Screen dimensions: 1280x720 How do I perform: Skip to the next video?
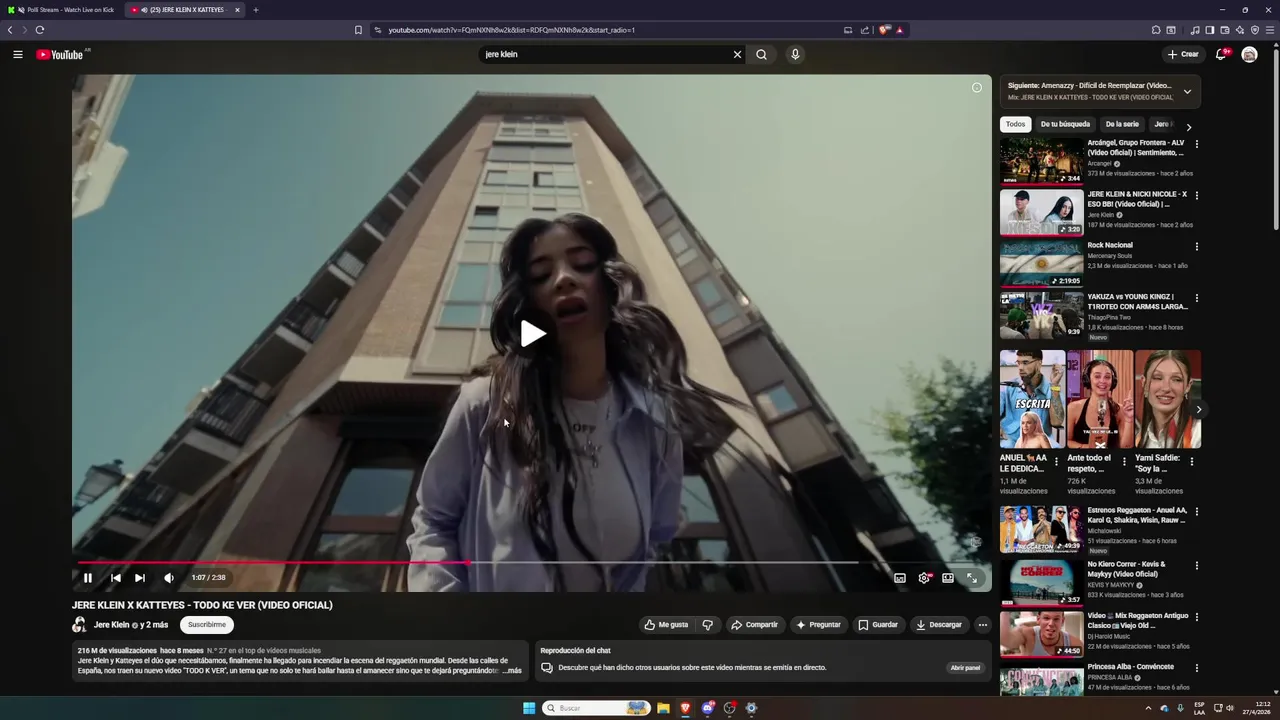[140, 578]
